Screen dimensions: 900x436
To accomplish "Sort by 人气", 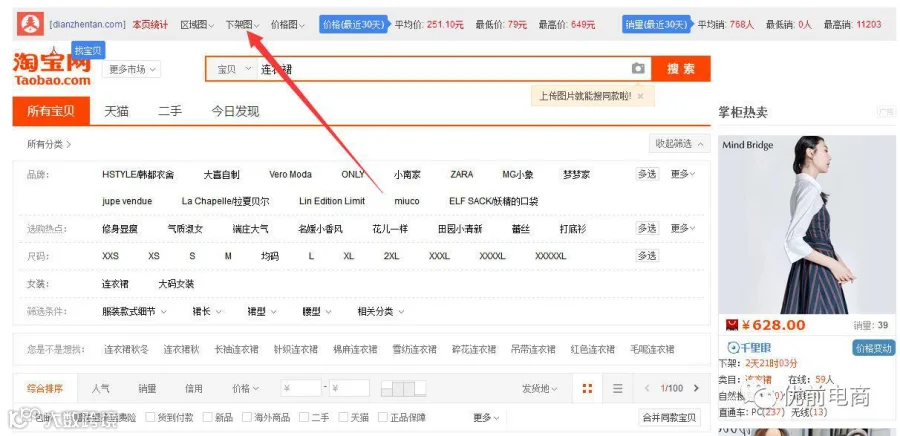I will pyautogui.click(x=100, y=388).
